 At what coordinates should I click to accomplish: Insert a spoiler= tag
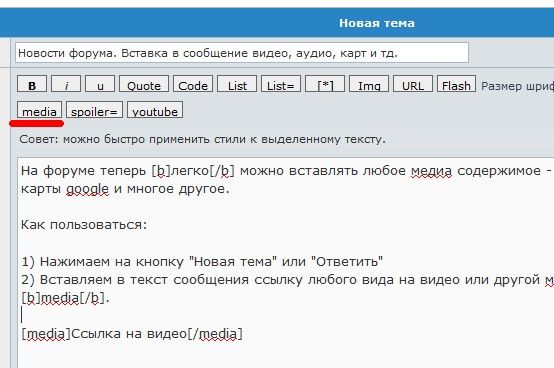tap(94, 110)
